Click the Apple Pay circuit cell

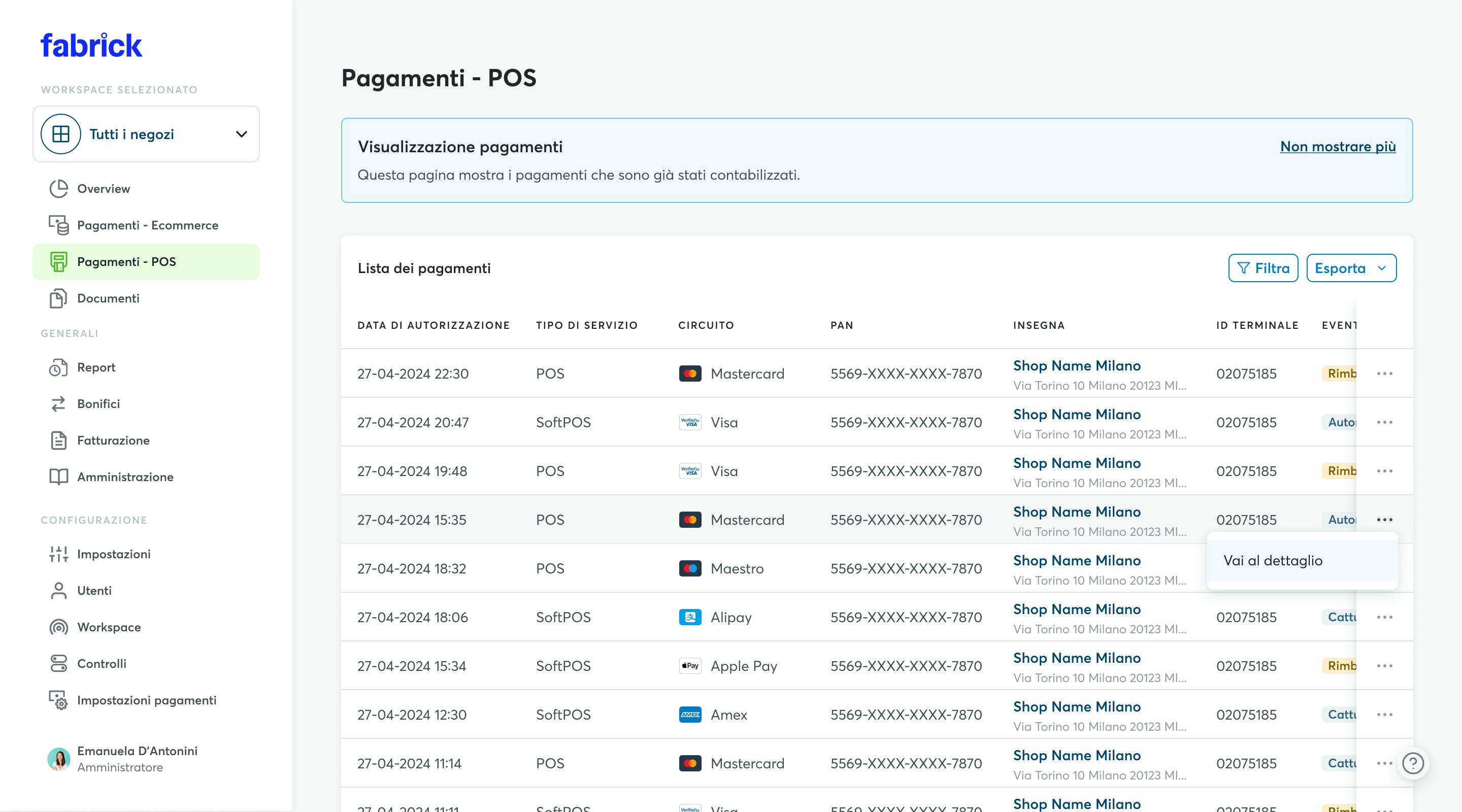pos(728,666)
